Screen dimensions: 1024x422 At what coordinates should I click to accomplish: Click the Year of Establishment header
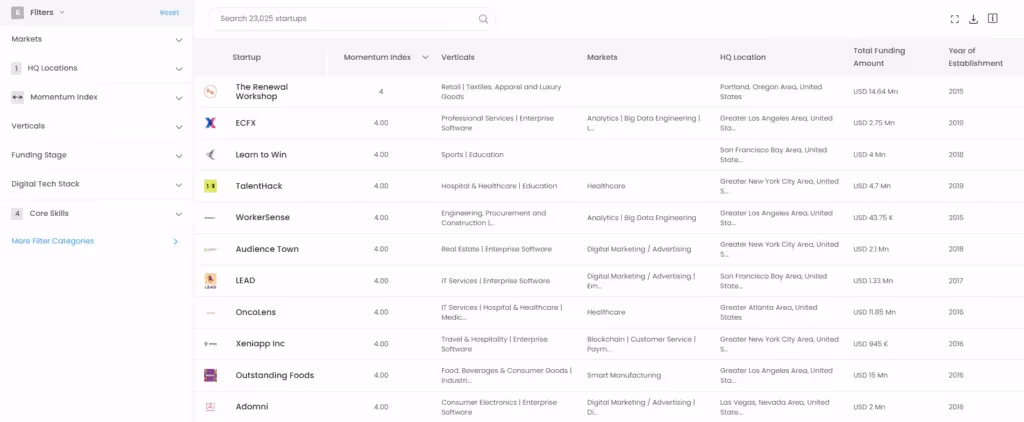(976, 57)
